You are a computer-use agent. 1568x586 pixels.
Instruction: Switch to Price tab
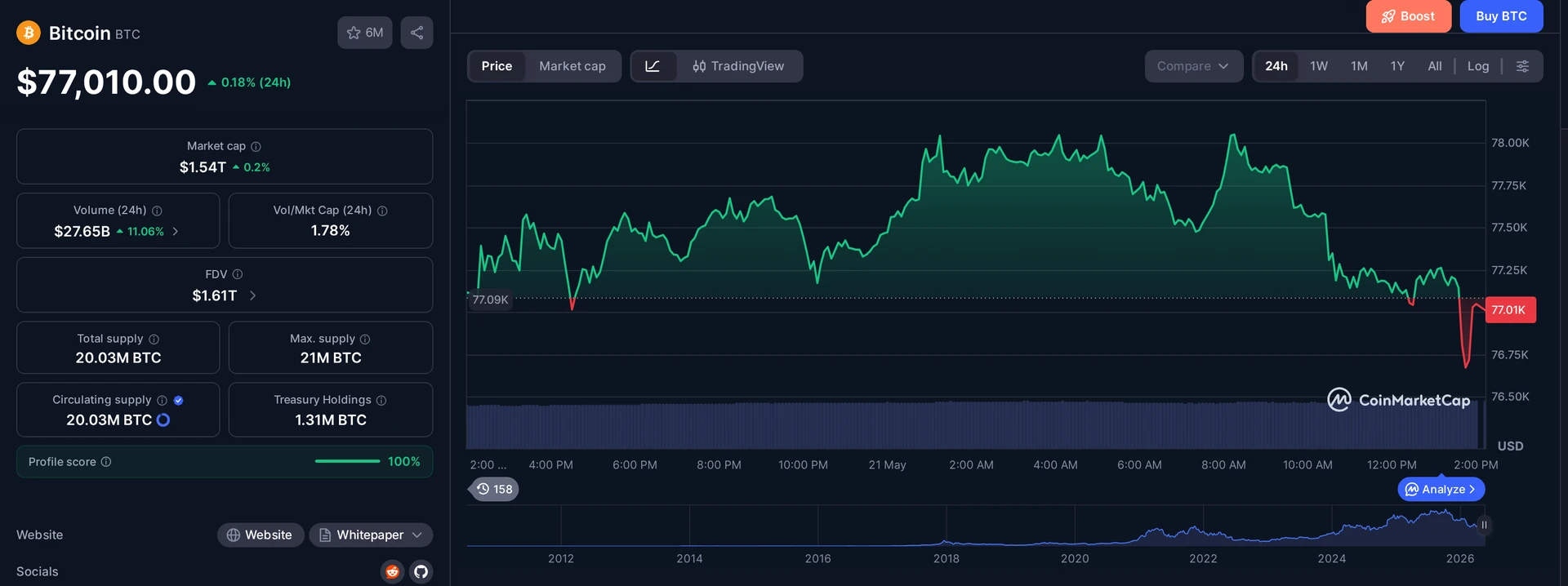pos(497,66)
